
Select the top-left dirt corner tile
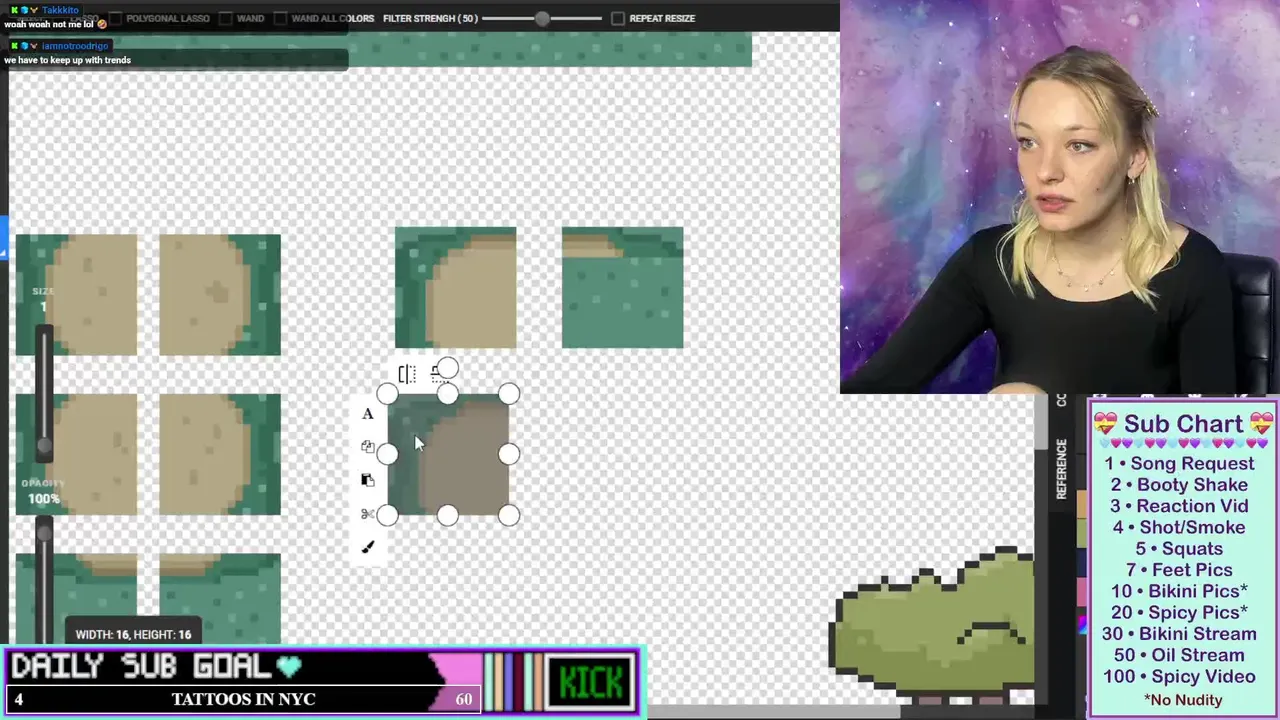(x=76, y=295)
